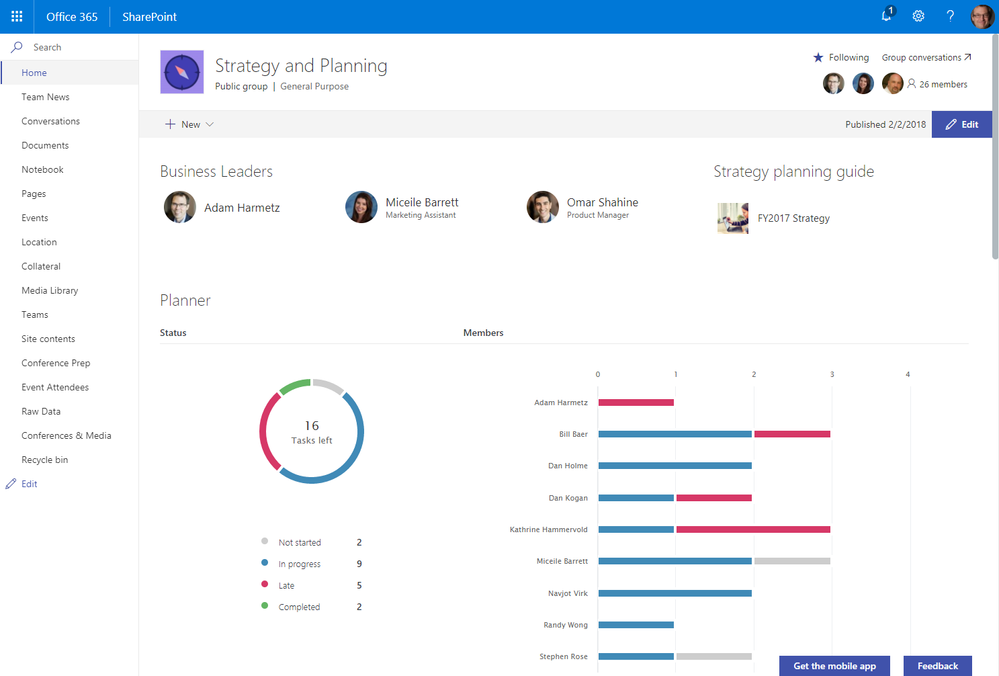Click the Group conversations arrow icon

(967, 57)
